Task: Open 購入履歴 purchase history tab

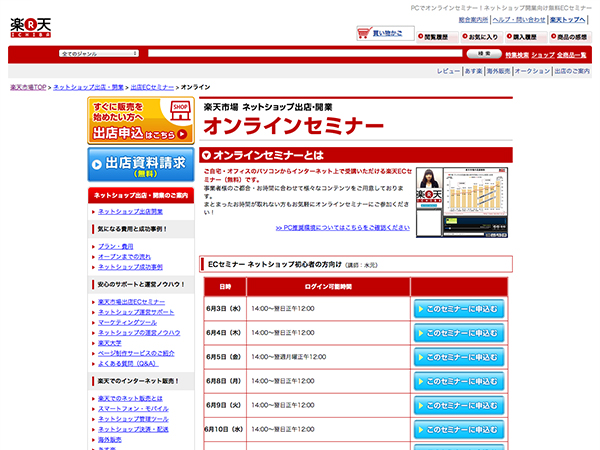Action: tap(525, 37)
